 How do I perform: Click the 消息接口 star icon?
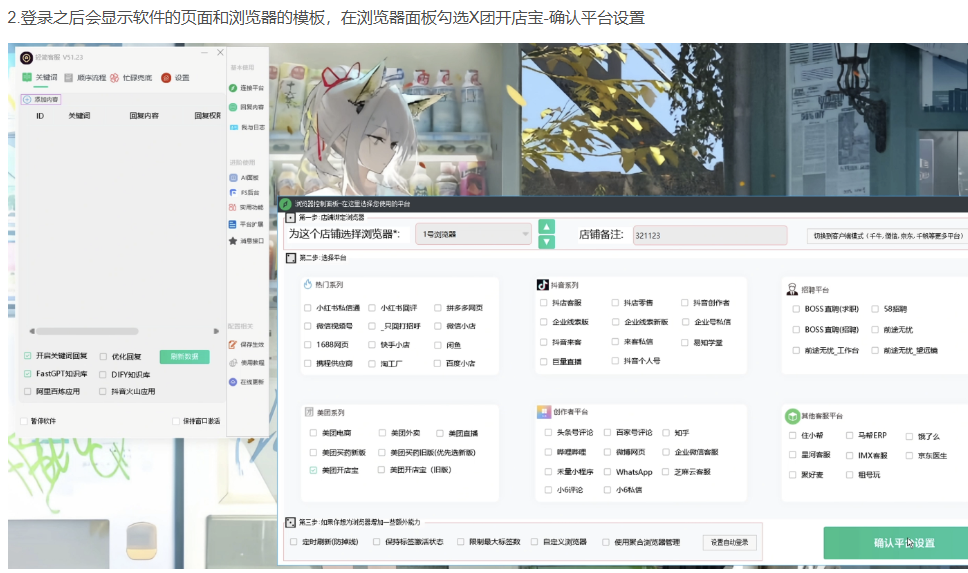pyautogui.click(x=233, y=241)
